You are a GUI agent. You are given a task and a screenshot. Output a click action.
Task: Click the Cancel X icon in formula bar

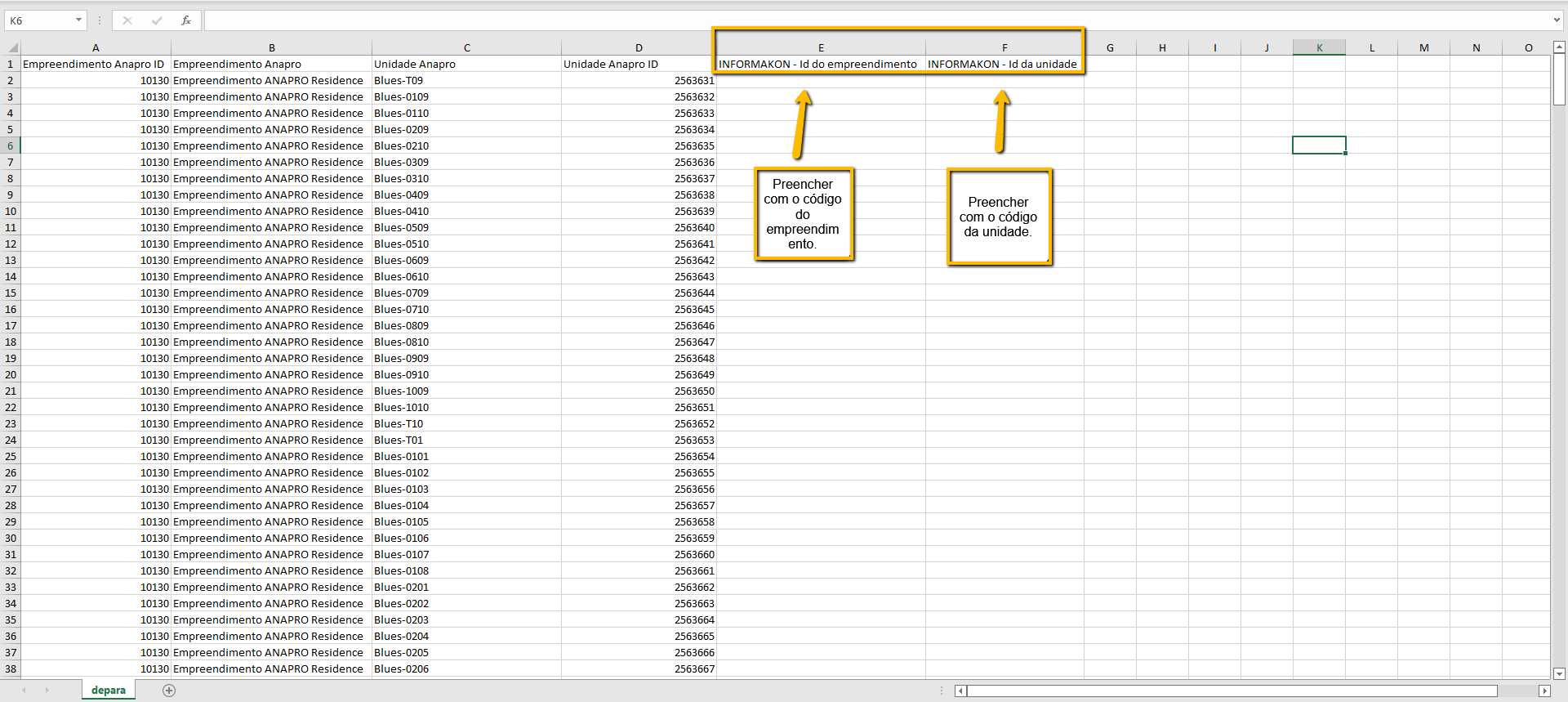[127, 20]
